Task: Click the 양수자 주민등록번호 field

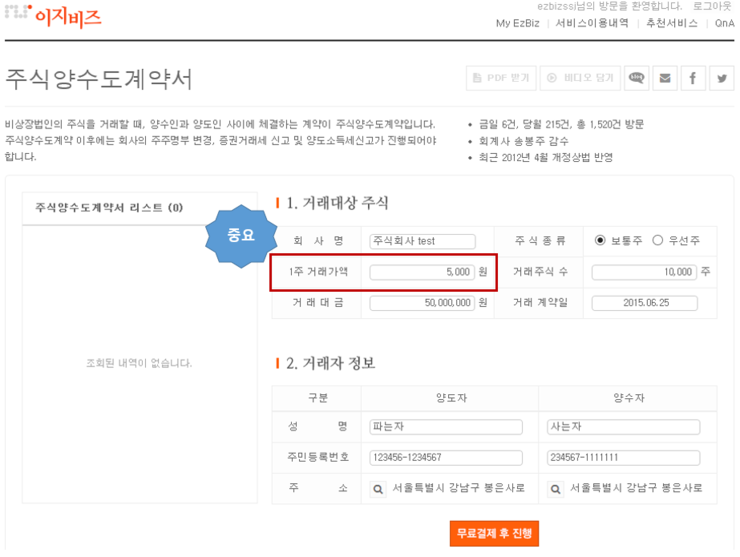Action: point(623,457)
